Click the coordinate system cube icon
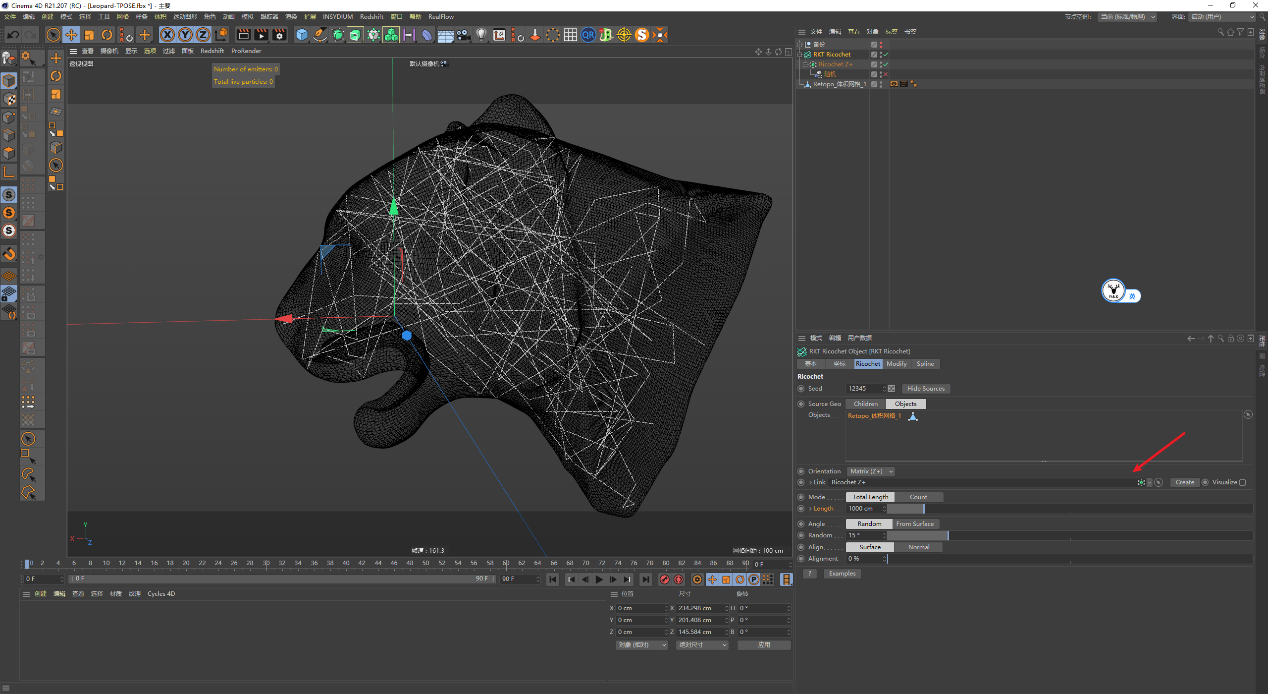The width and height of the screenshot is (1268, 694). 222,35
